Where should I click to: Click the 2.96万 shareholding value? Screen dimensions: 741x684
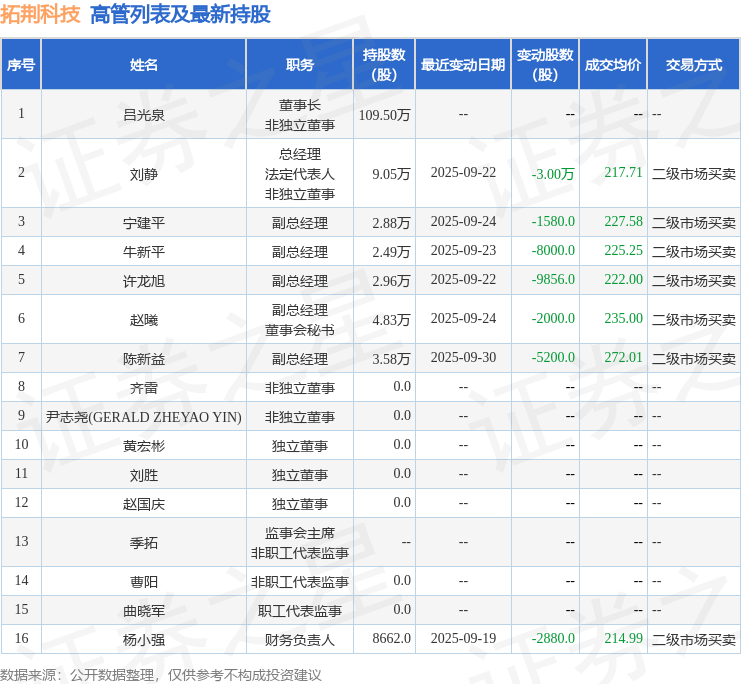(391, 281)
